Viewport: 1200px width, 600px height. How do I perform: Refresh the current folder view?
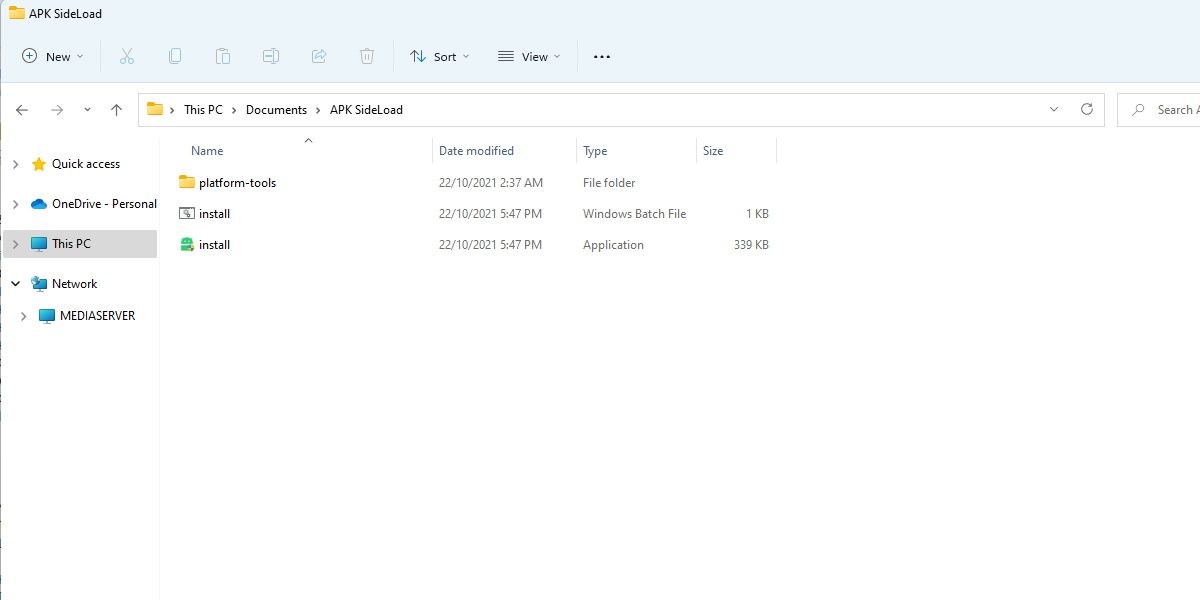1087,110
